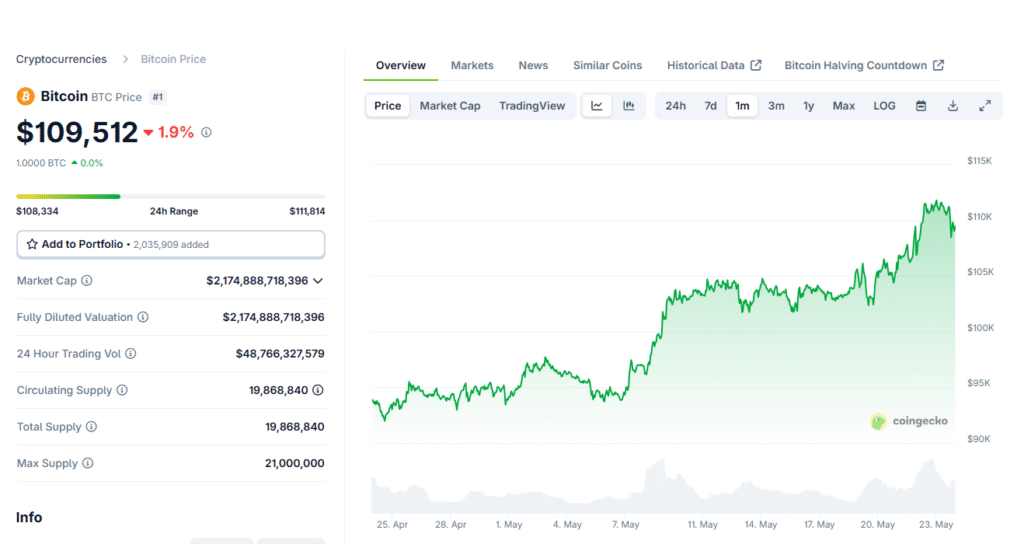
Task: Click the $100K price axis label
Action: [981, 328]
